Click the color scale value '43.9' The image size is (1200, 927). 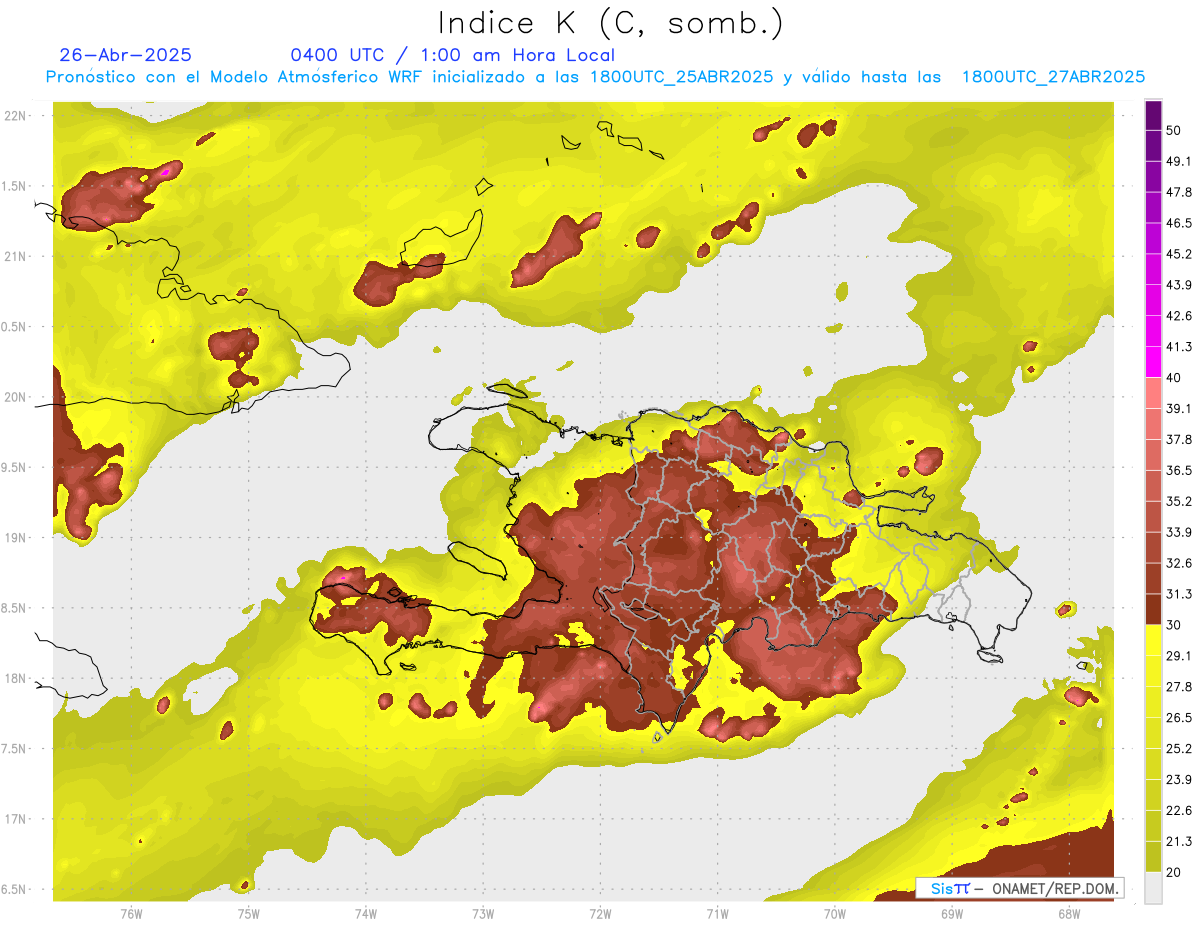(x=1179, y=285)
